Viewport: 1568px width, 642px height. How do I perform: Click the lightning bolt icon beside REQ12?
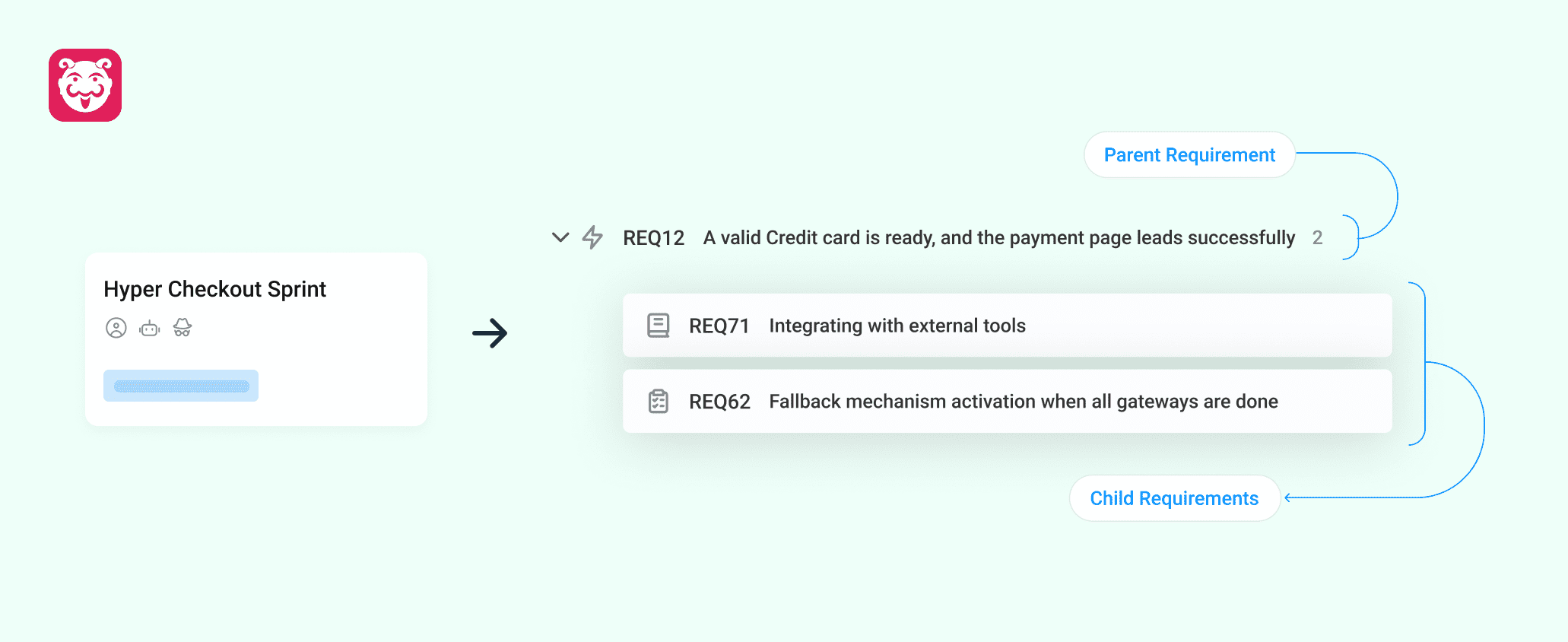tap(592, 237)
